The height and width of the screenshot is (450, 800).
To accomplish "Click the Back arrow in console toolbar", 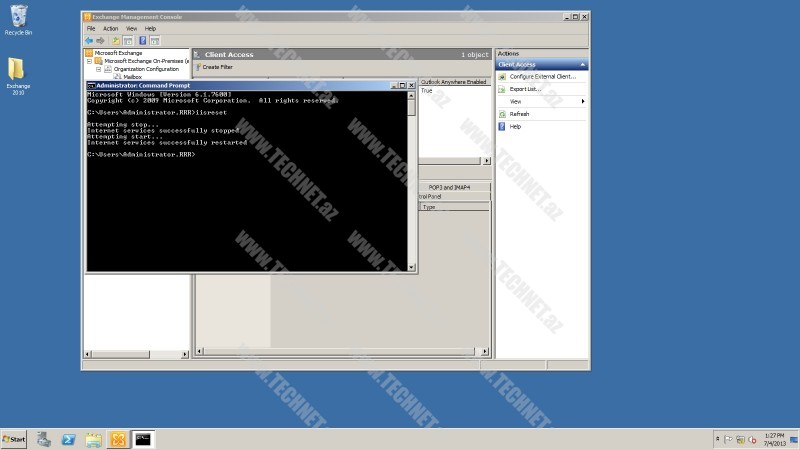I will 89,41.
